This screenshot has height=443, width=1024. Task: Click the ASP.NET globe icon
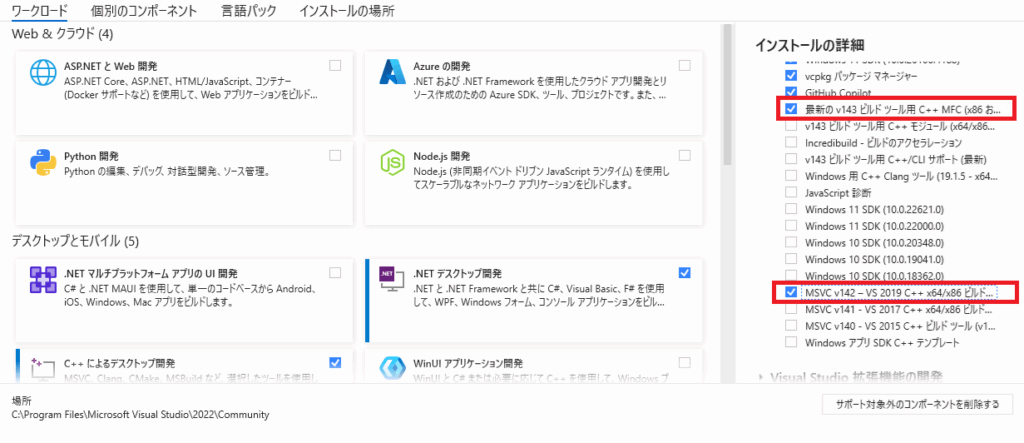tap(42, 76)
